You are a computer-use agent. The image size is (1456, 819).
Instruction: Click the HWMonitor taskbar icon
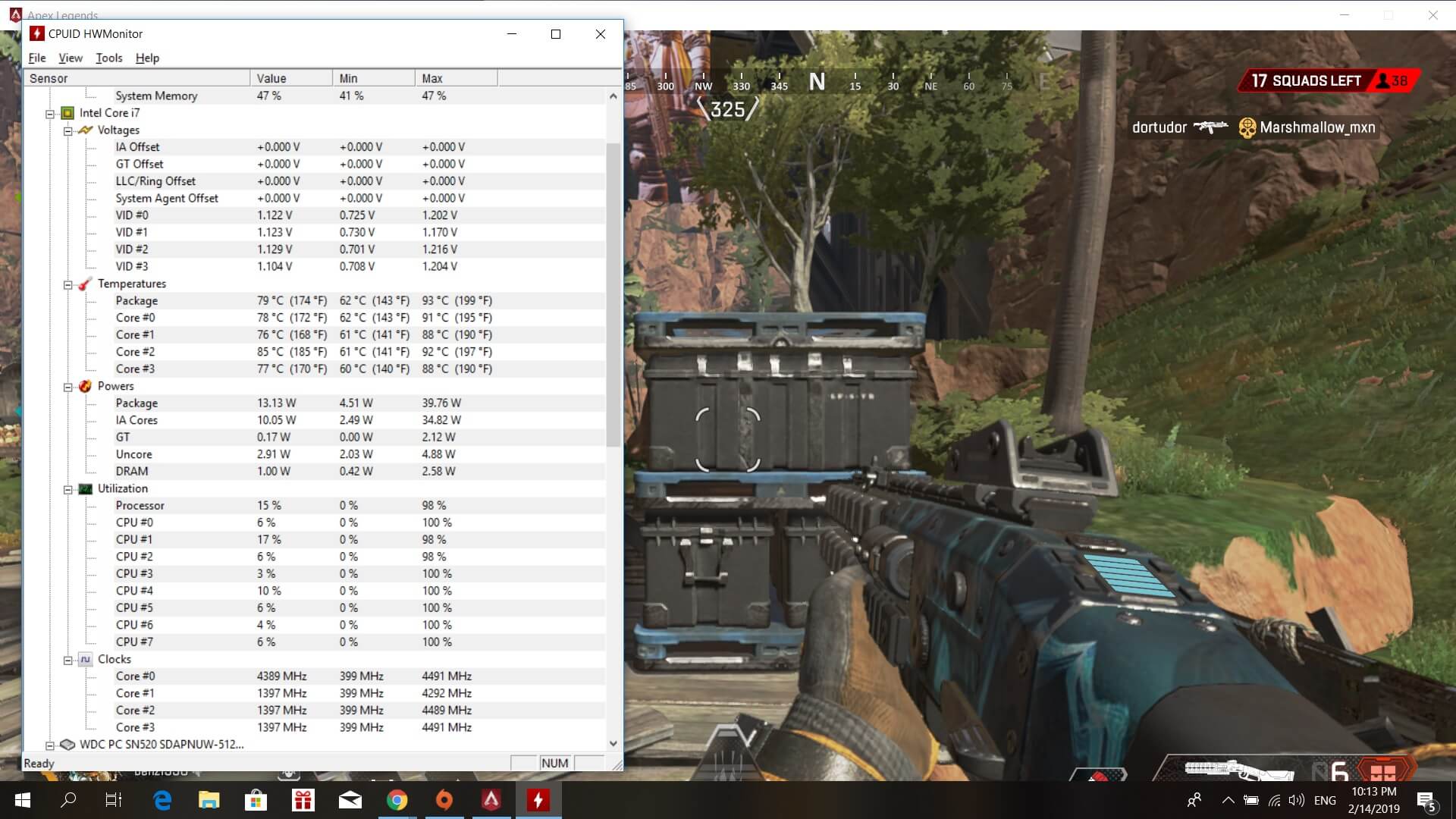pos(538,800)
